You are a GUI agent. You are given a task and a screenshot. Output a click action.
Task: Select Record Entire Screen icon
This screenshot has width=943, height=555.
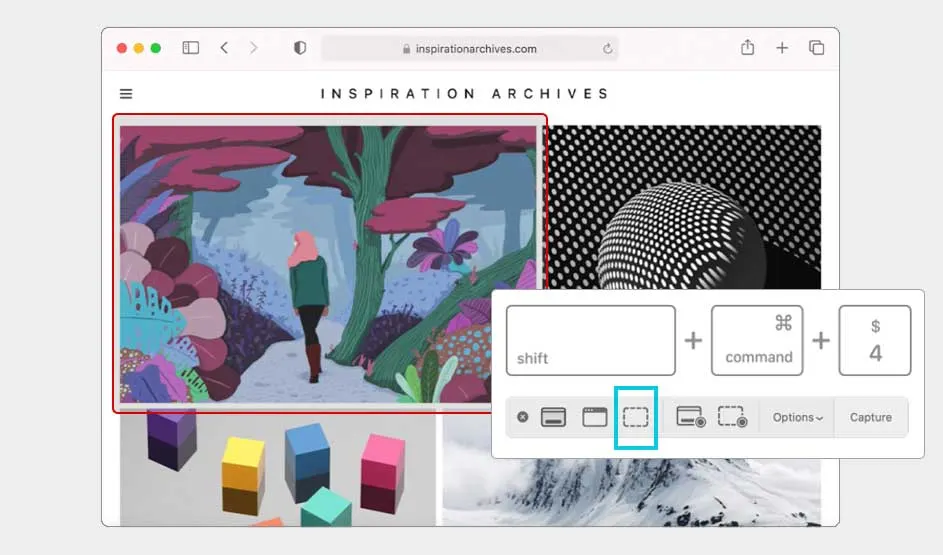pos(690,417)
